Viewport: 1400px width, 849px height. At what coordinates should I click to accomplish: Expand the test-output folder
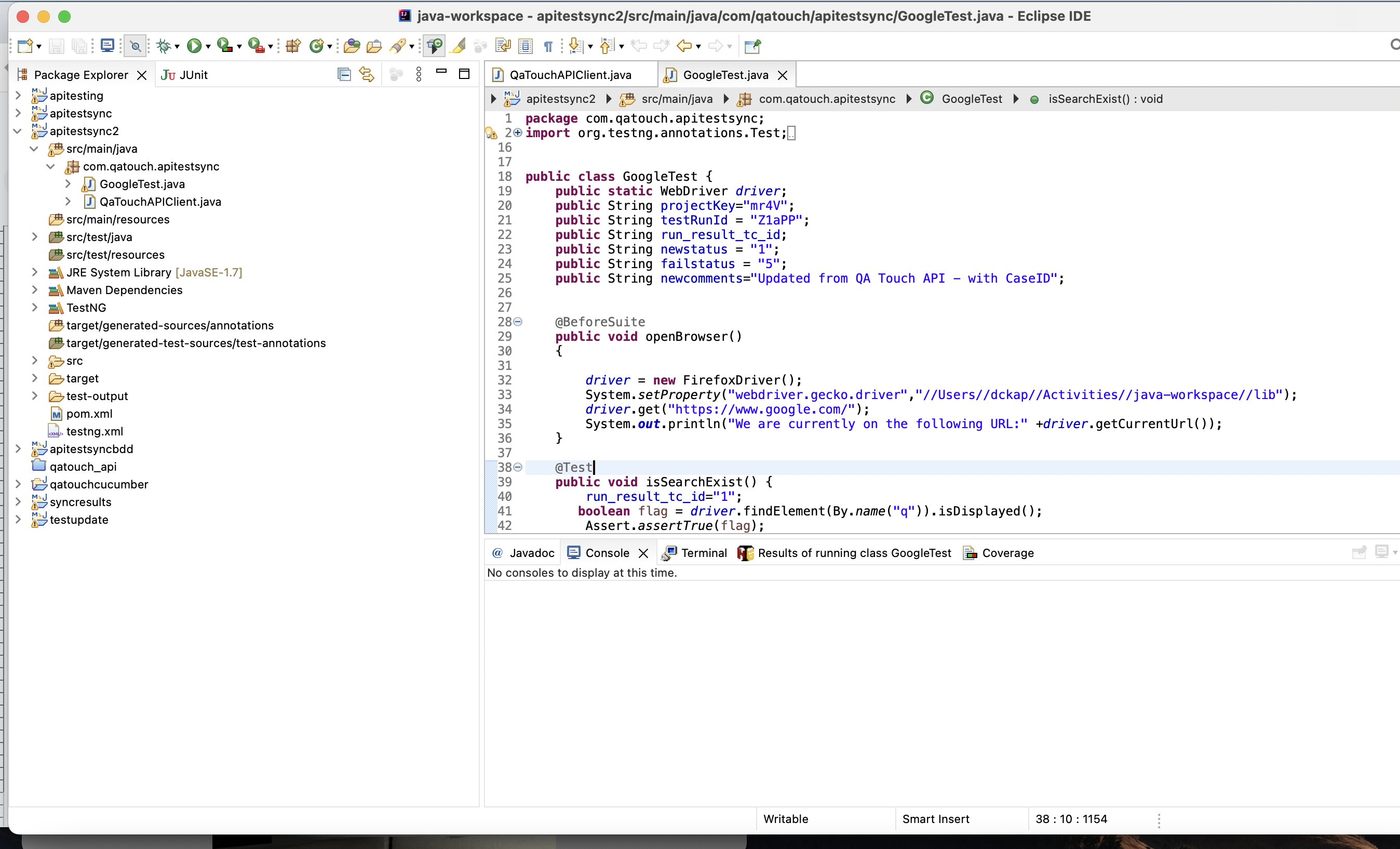35,396
